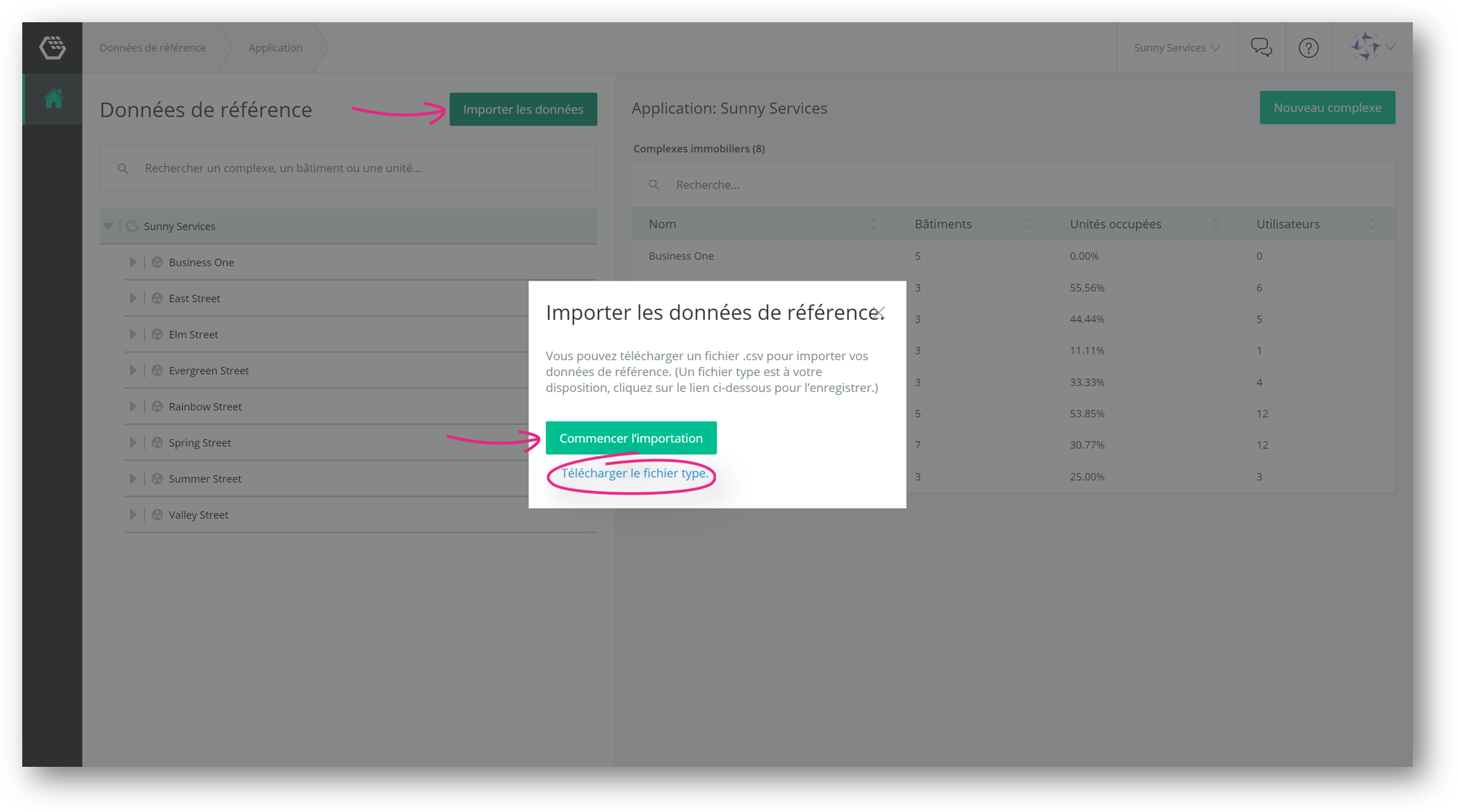1458x812 pixels.
Task: Collapse the Sunny Services tree root
Action: (108, 226)
